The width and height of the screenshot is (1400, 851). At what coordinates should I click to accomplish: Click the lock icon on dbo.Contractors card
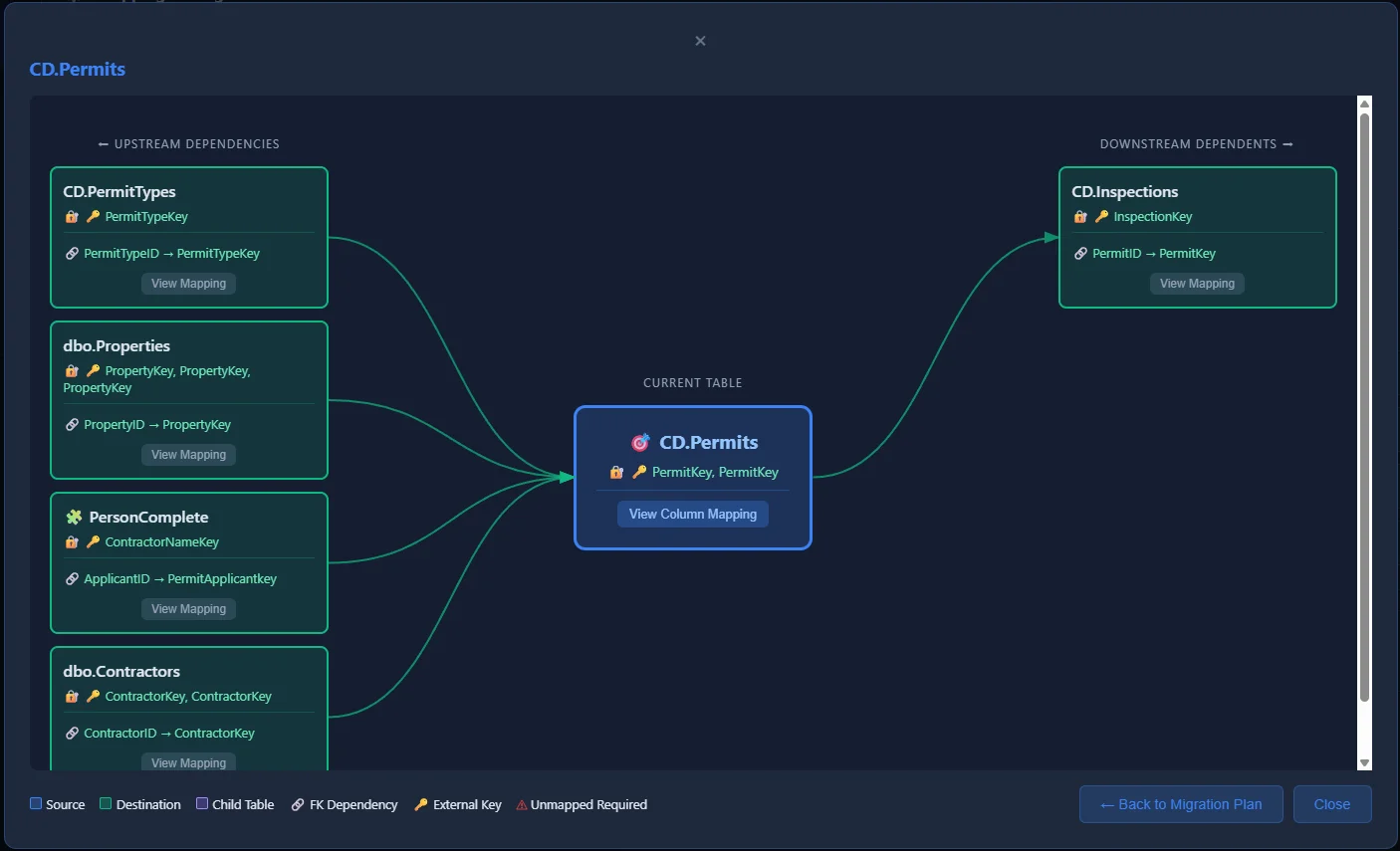click(x=71, y=696)
